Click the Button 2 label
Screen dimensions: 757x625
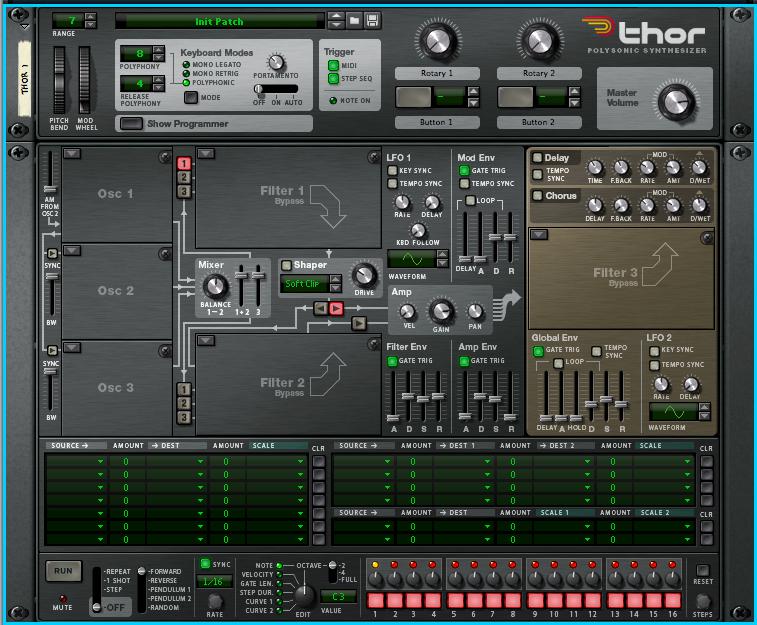click(539, 123)
